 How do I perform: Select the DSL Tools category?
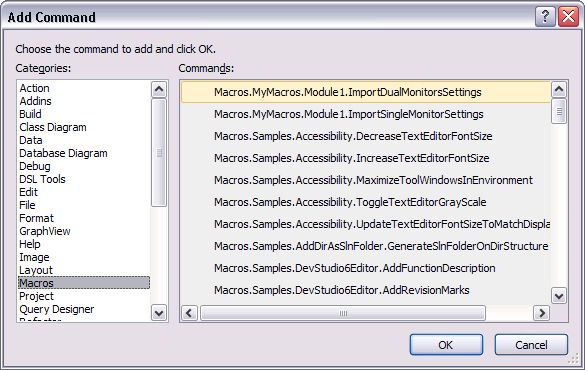click(x=84, y=179)
